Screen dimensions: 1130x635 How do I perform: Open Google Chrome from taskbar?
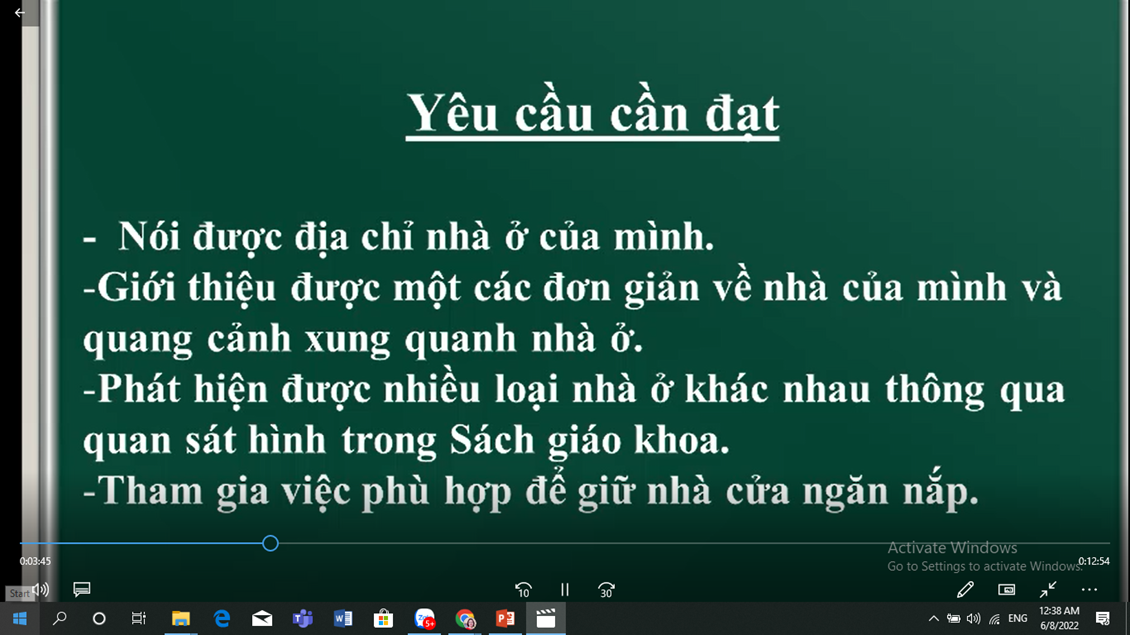[465, 619]
